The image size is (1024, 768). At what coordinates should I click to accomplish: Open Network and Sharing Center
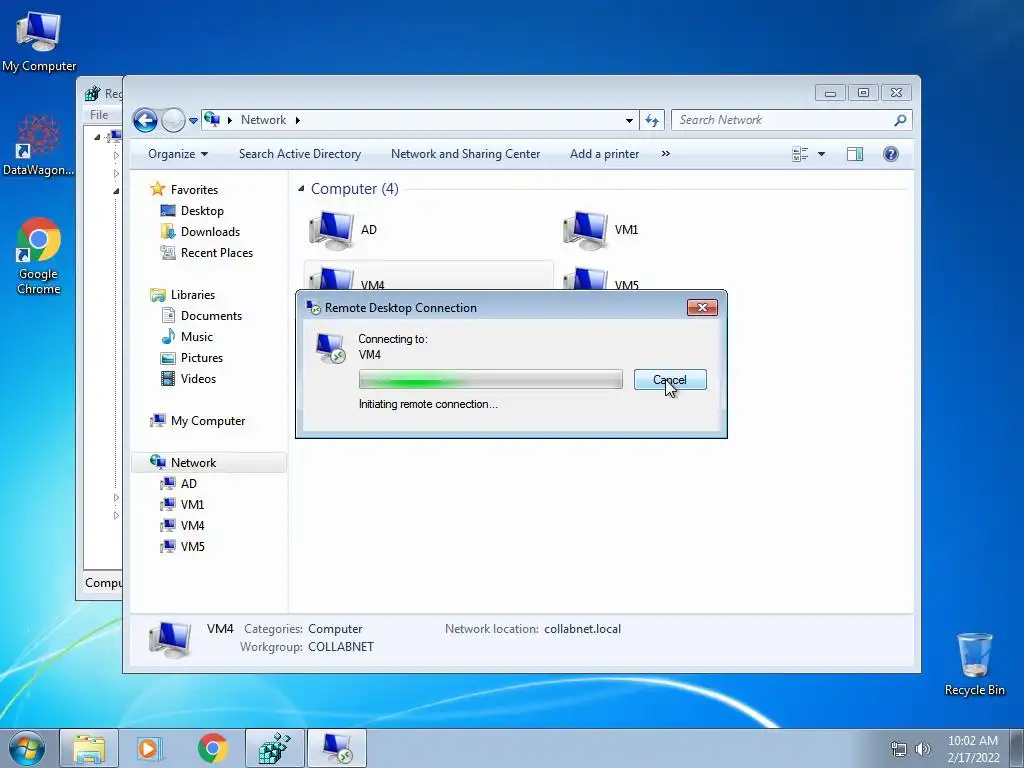point(465,154)
